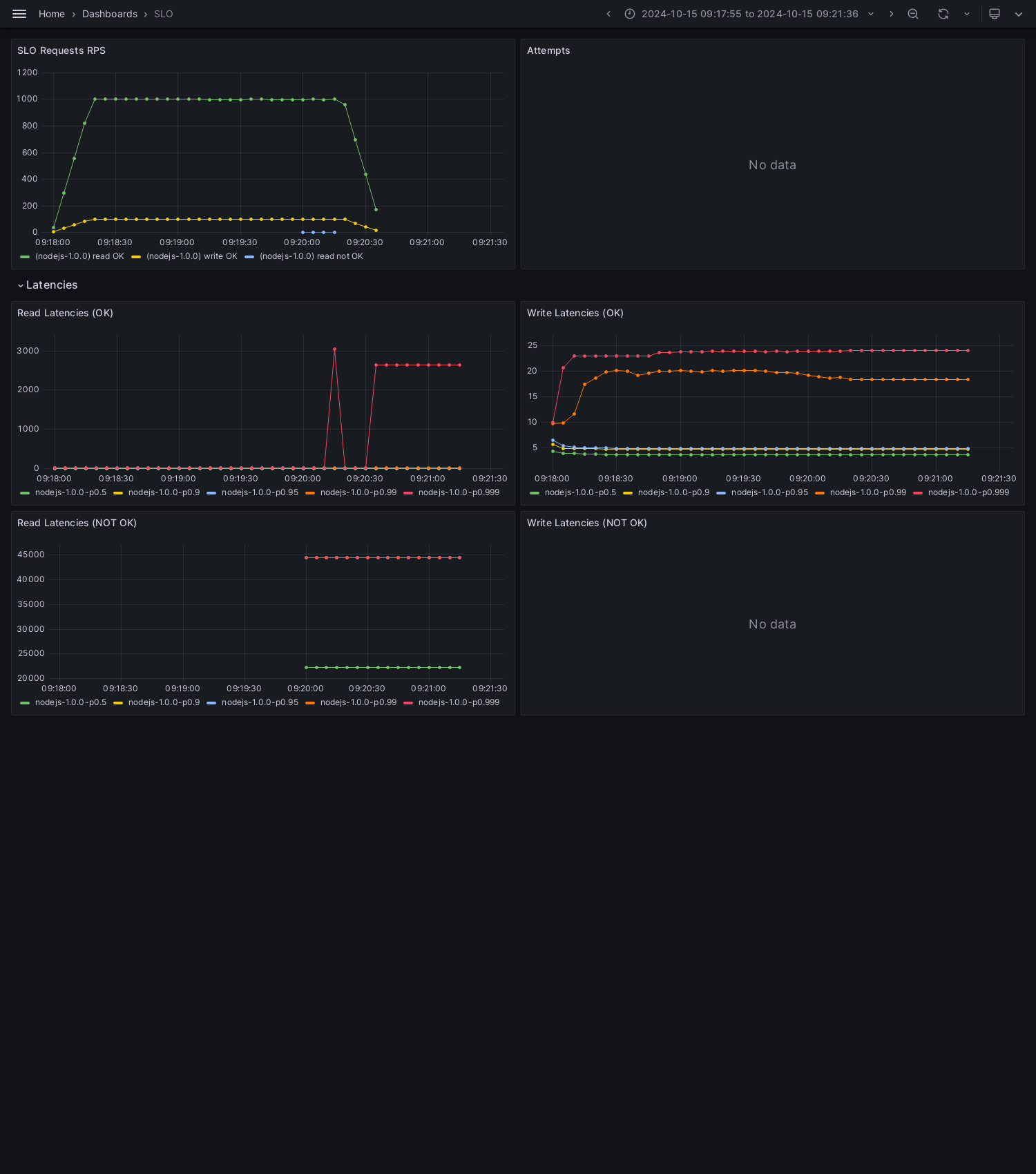Open refresh interval dropdown arrow
This screenshot has width=1036, height=1174.
967,14
